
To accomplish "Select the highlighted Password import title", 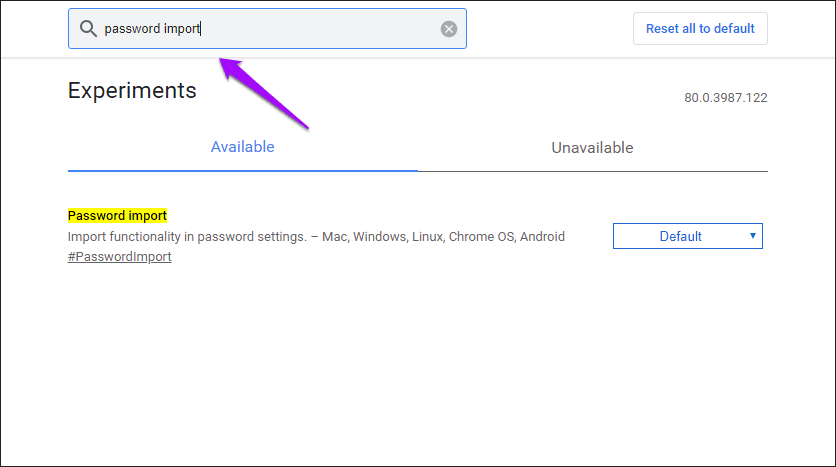I will [117, 216].
